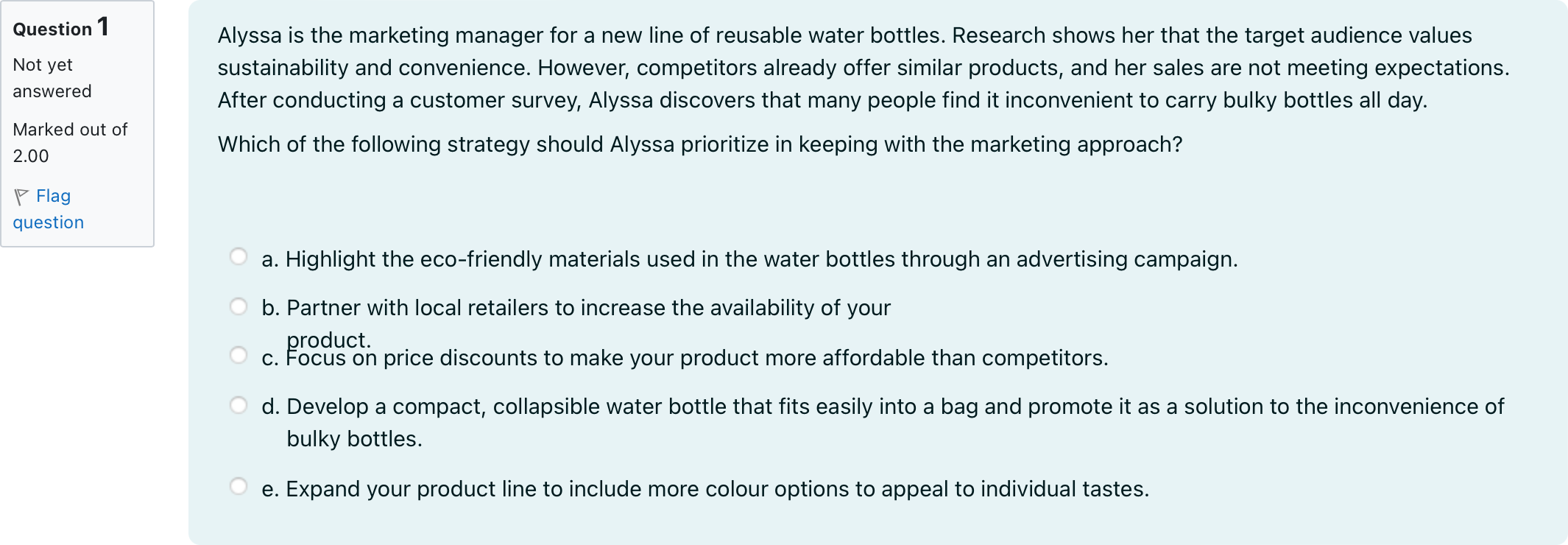
Task: Click the Which of the following strategy sentence
Action: pos(700,144)
